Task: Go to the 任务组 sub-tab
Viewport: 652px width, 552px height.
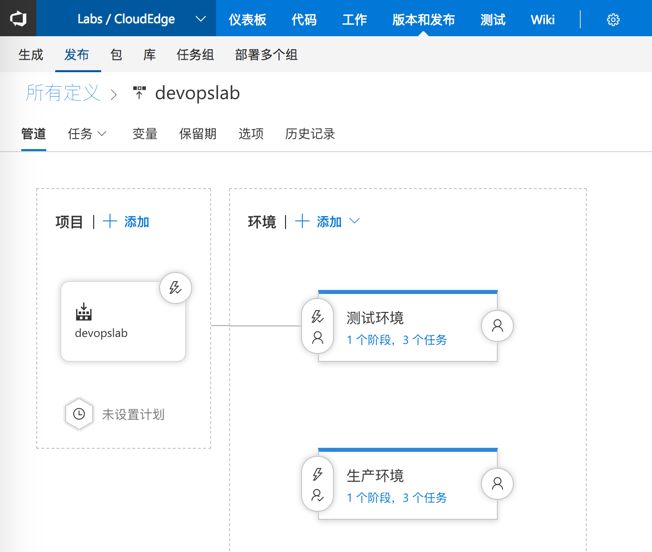Action: (x=195, y=54)
